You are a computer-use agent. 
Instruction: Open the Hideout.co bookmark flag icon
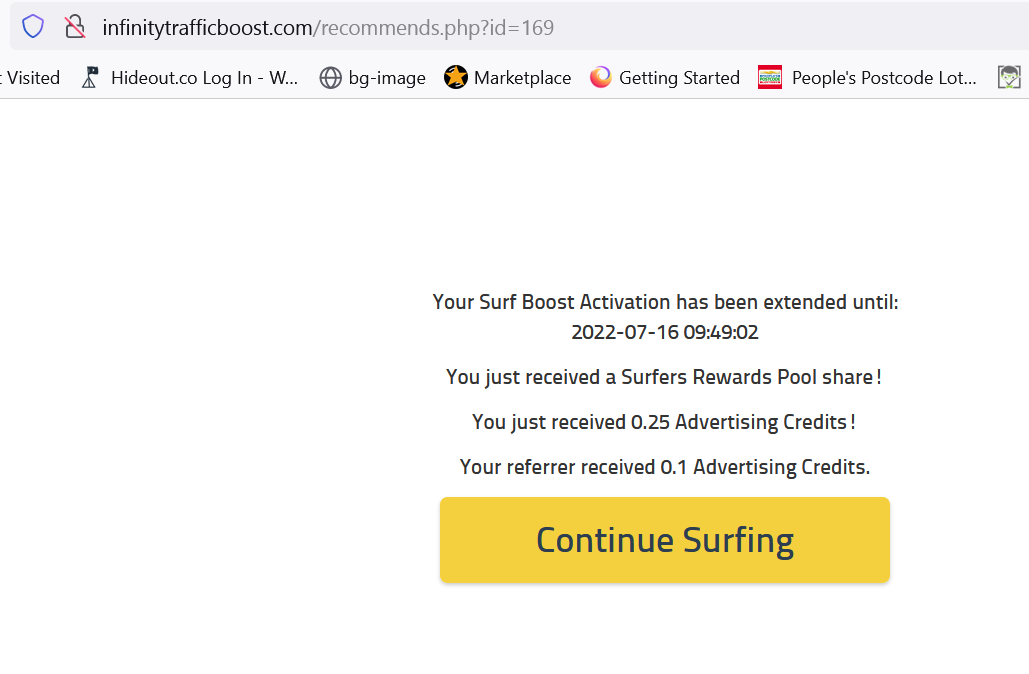tap(90, 77)
